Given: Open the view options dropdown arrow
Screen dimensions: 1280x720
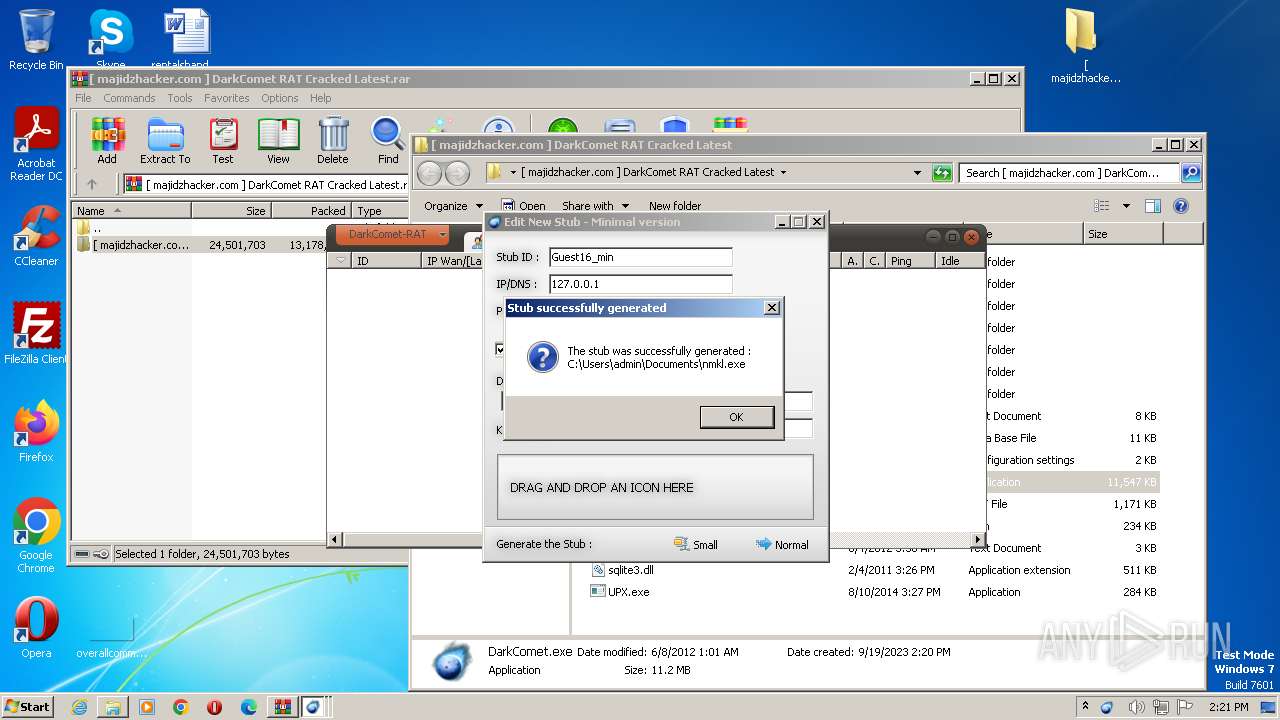Looking at the screenshot, I should [1126, 206].
